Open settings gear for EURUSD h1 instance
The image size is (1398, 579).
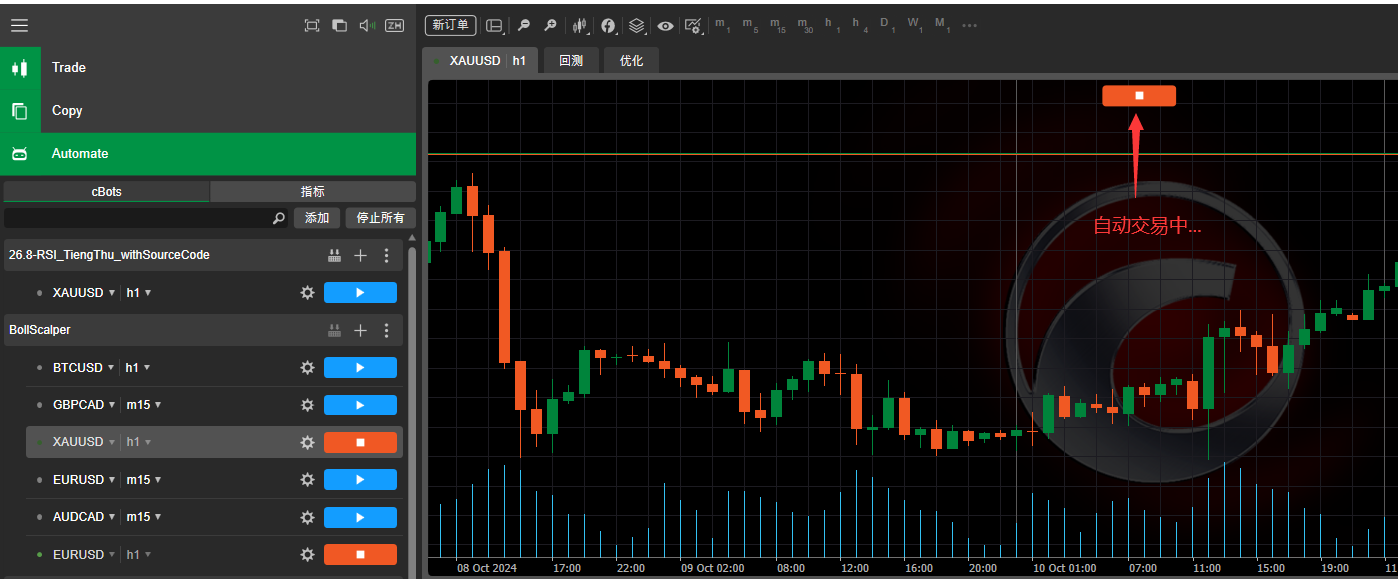[x=307, y=554]
